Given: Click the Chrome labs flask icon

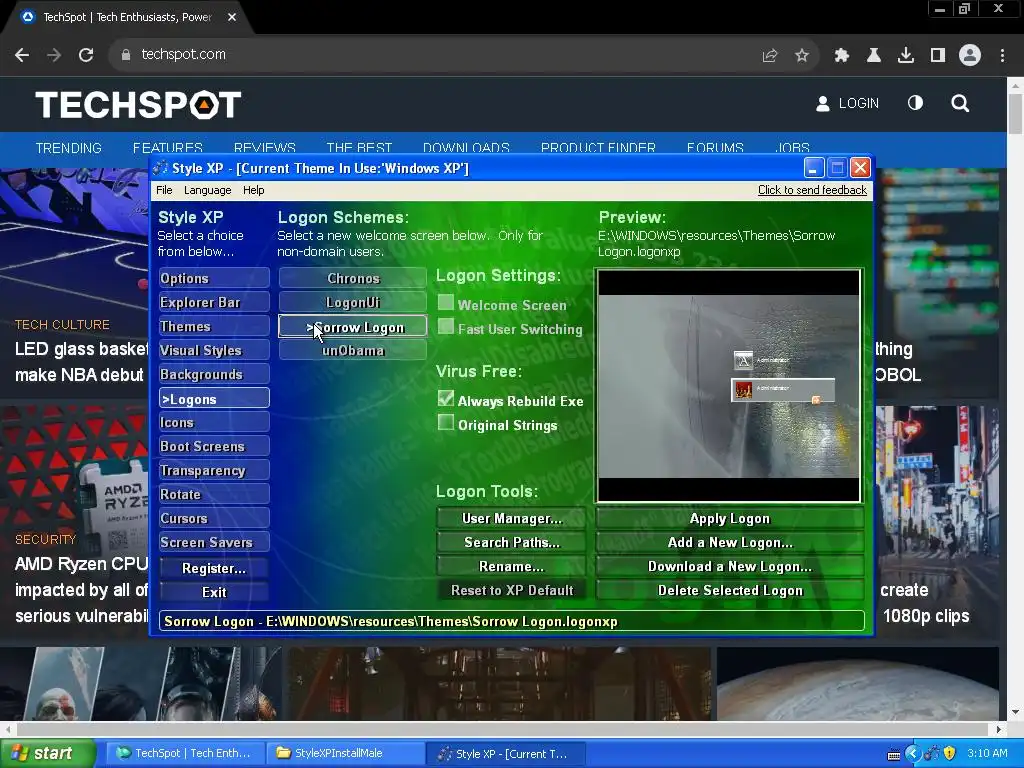Looking at the screenshot, I should point(874,56).
